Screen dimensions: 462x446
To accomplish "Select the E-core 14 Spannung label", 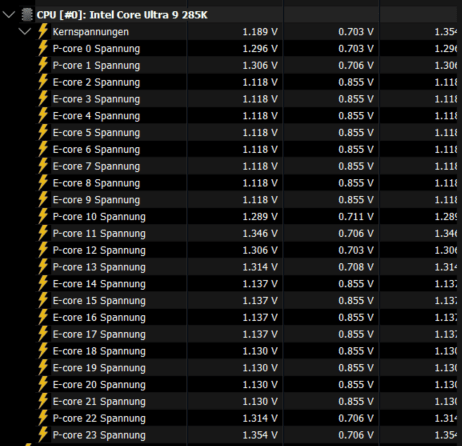I will click(99, 284).
